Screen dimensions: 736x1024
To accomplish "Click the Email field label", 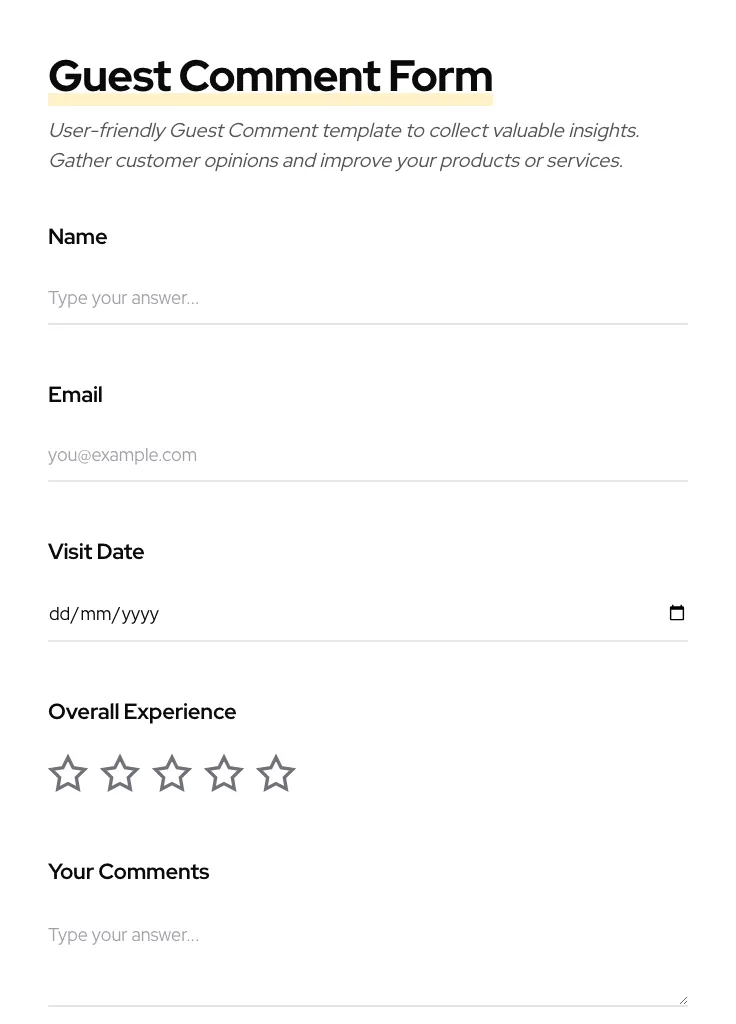I will (75, 395).
